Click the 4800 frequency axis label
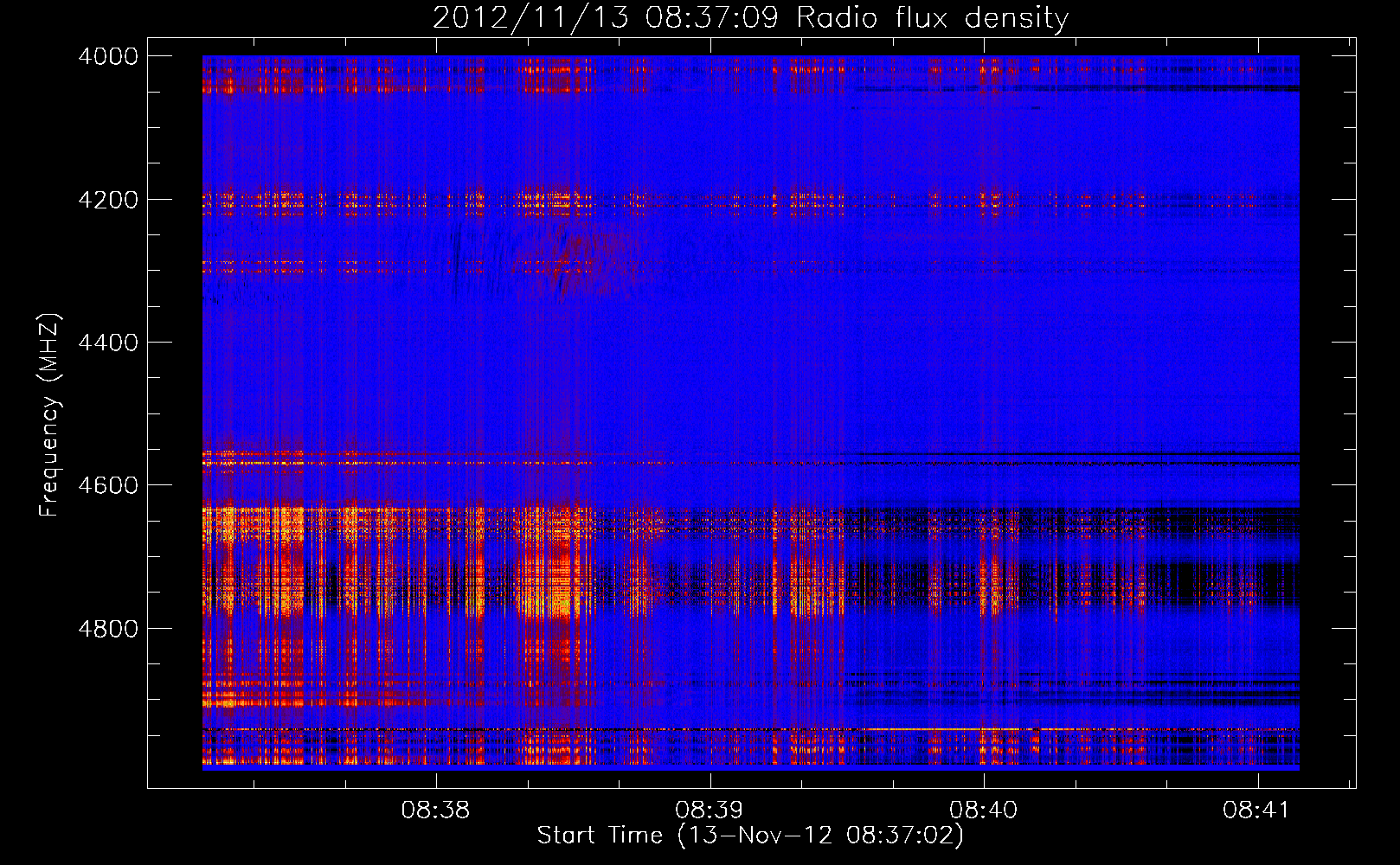The image size is (1400, 865). coord(108,629)
